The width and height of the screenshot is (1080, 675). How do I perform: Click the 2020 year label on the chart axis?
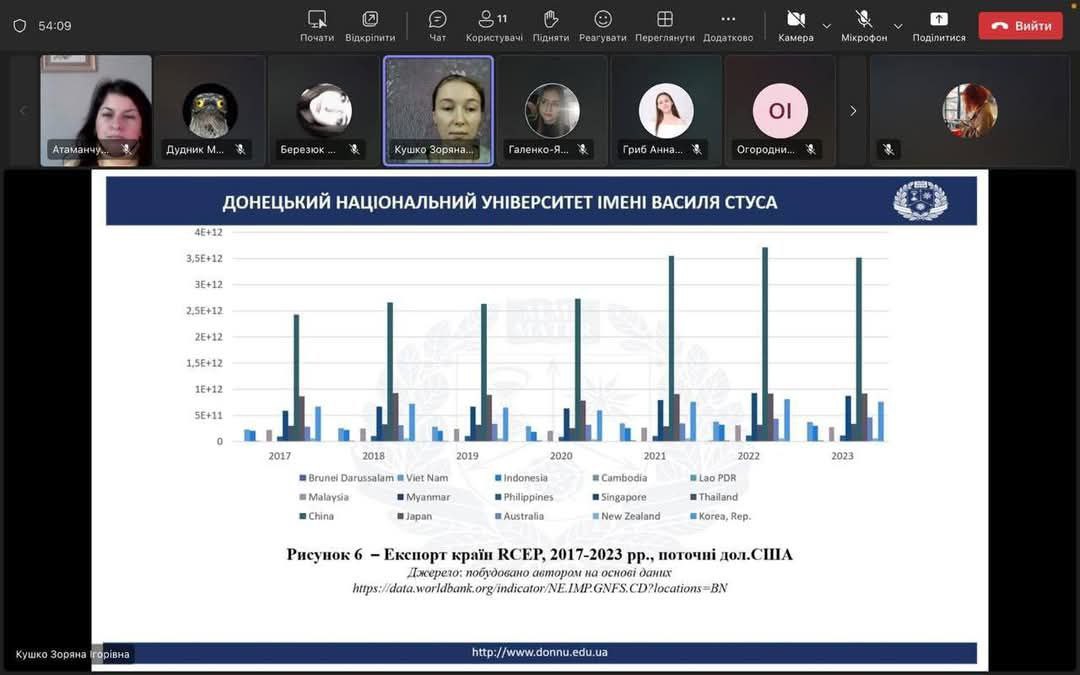click(561, 456)
